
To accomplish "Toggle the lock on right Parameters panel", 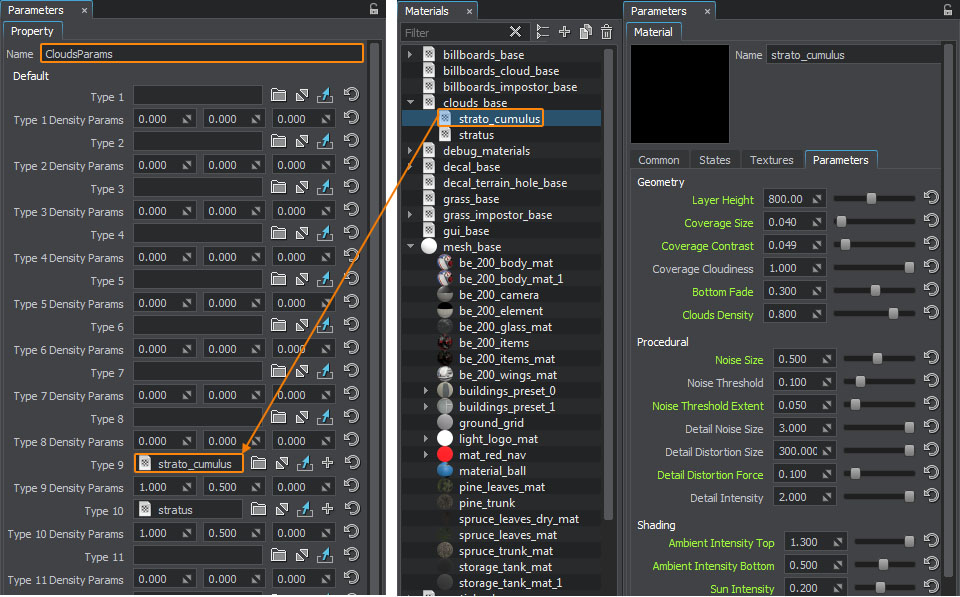I will pos(949,10).
